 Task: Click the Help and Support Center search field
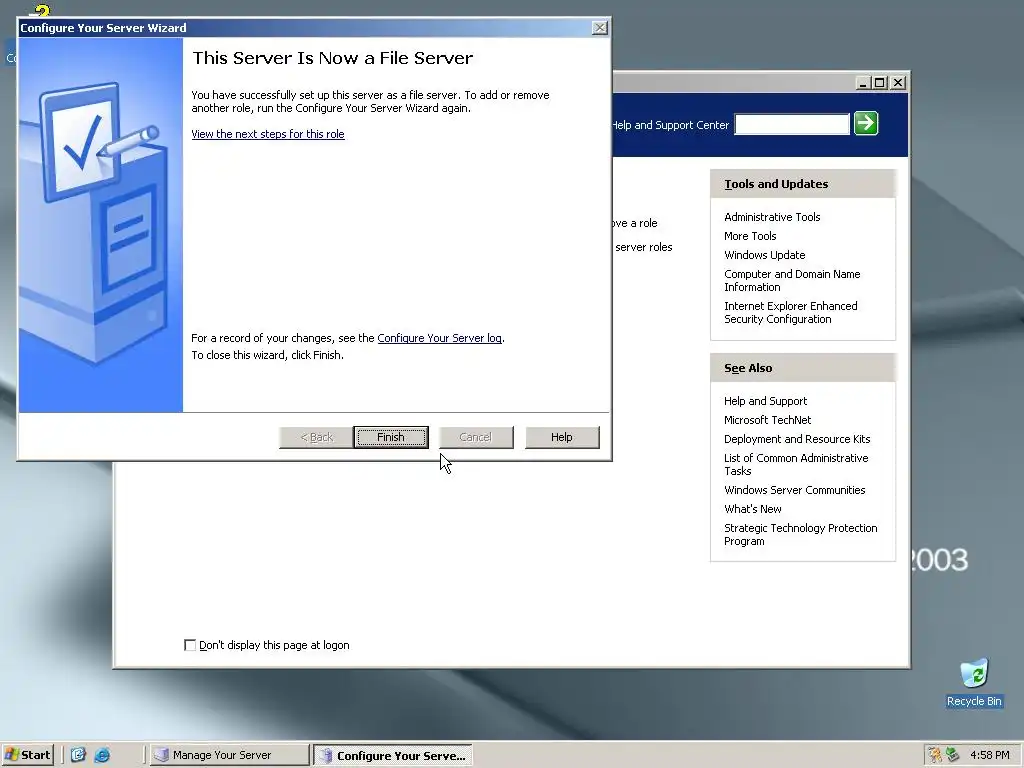(792, 124)
